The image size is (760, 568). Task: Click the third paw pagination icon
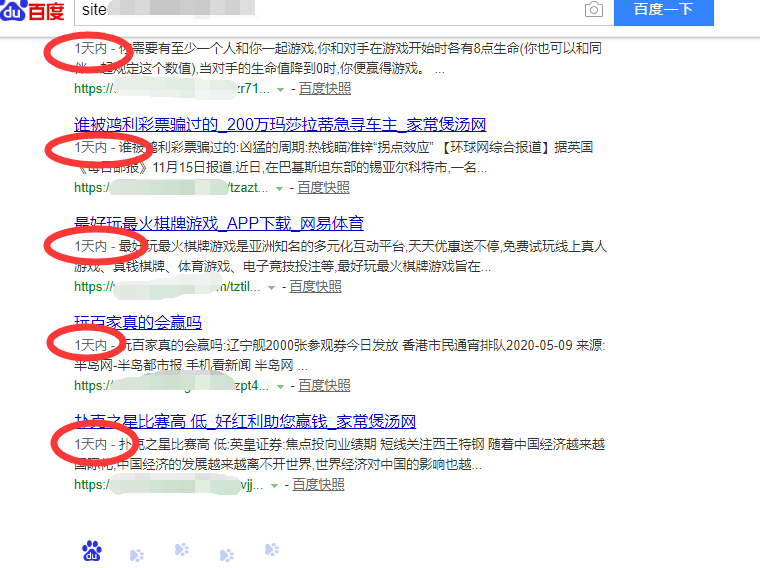point(182,550)
